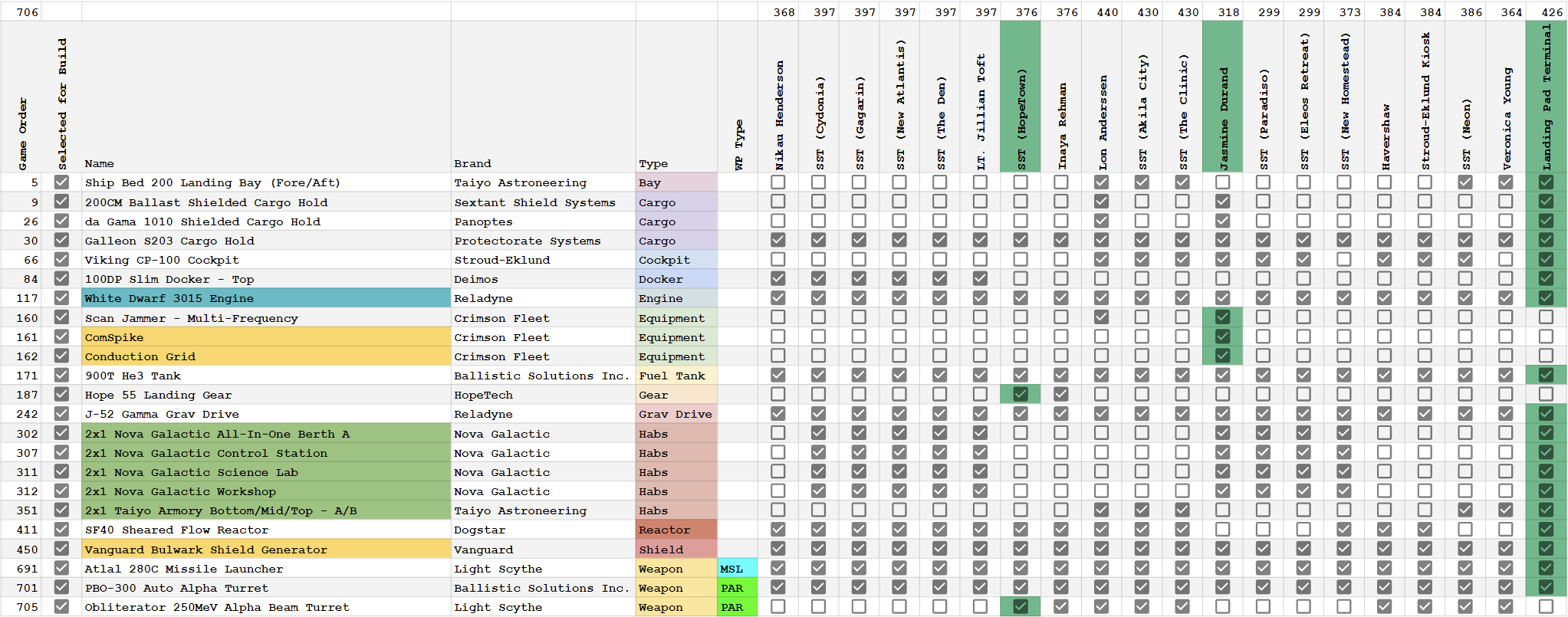Screen dimensions: 1568x617
Task: Select 'Hope 55 Landing Gear' name cell
Action: click(x=267, y=394)
